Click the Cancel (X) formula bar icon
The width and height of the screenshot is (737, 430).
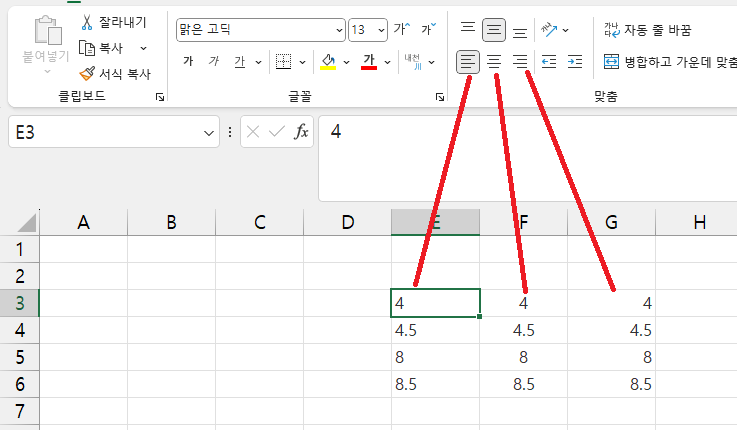pyautogui.click(x=253, y=132)
